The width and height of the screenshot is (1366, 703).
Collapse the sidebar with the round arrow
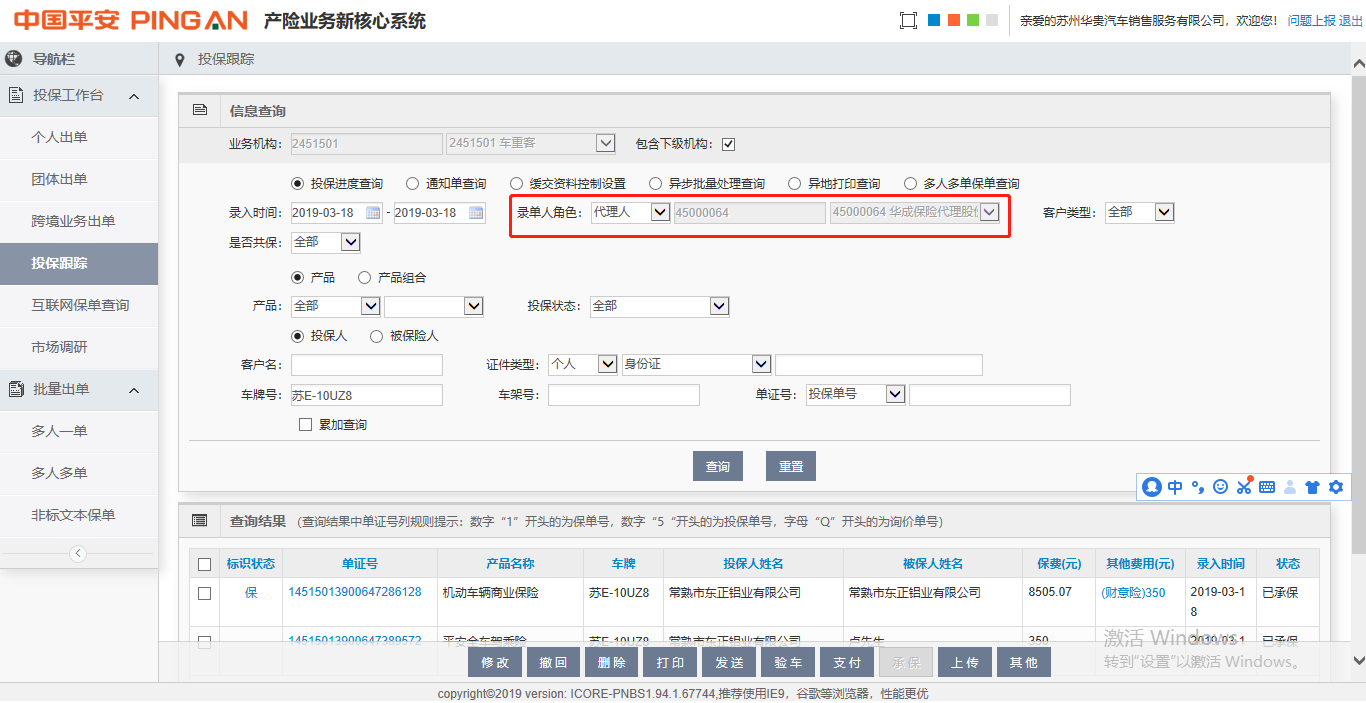click(78, 553)
